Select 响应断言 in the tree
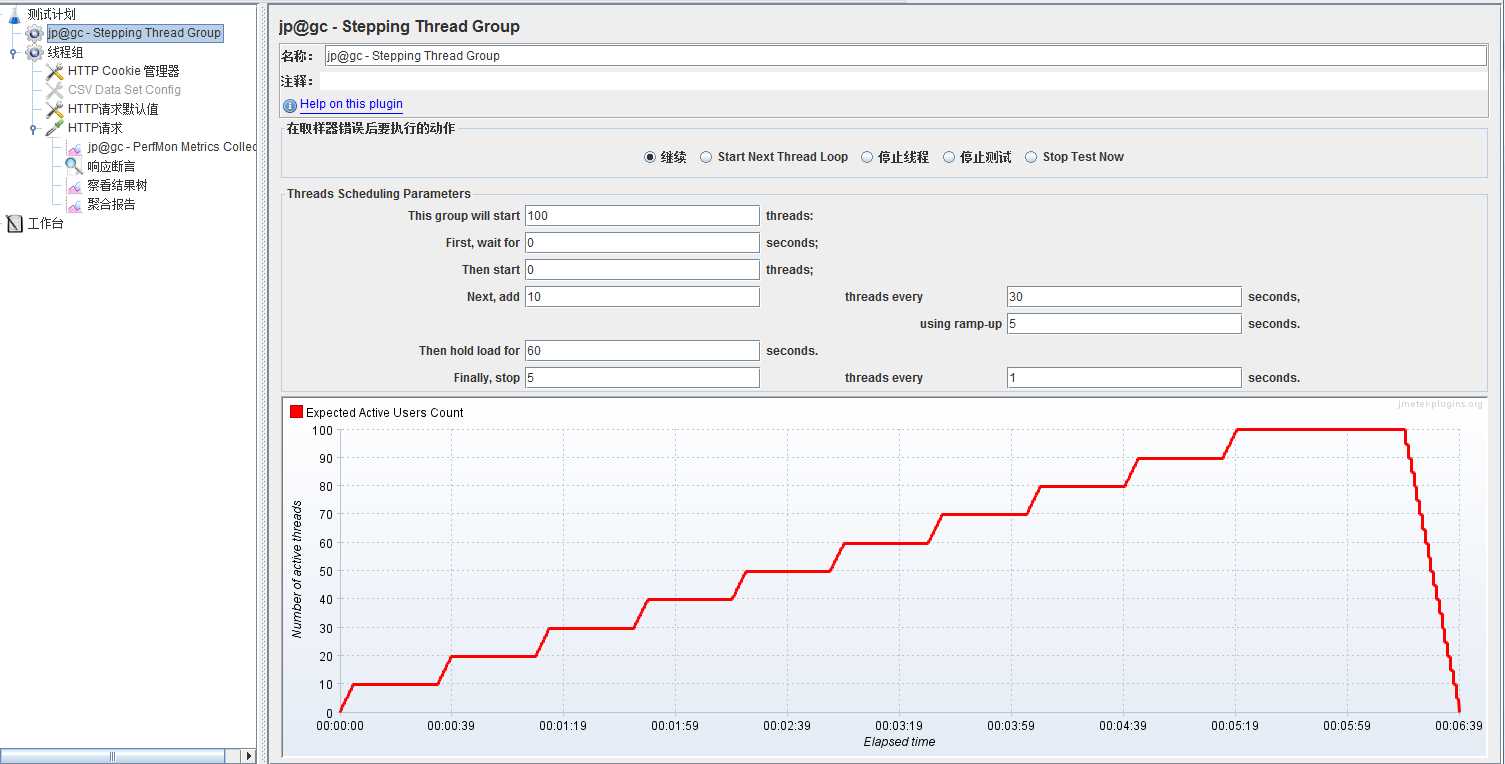Viewport: 1505px width, 764px height. (x=111, y=166)
